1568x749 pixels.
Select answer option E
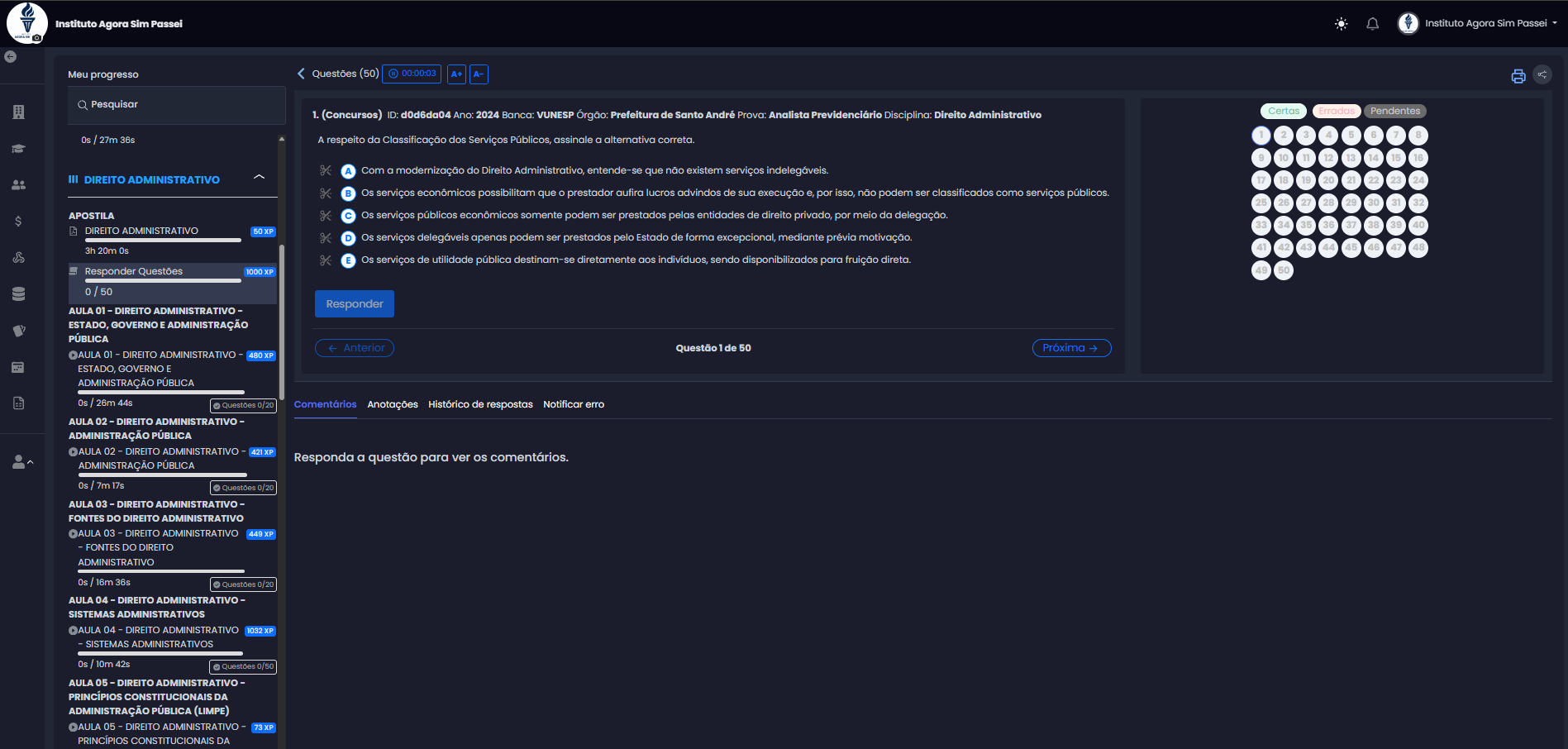tap(349, 260)
